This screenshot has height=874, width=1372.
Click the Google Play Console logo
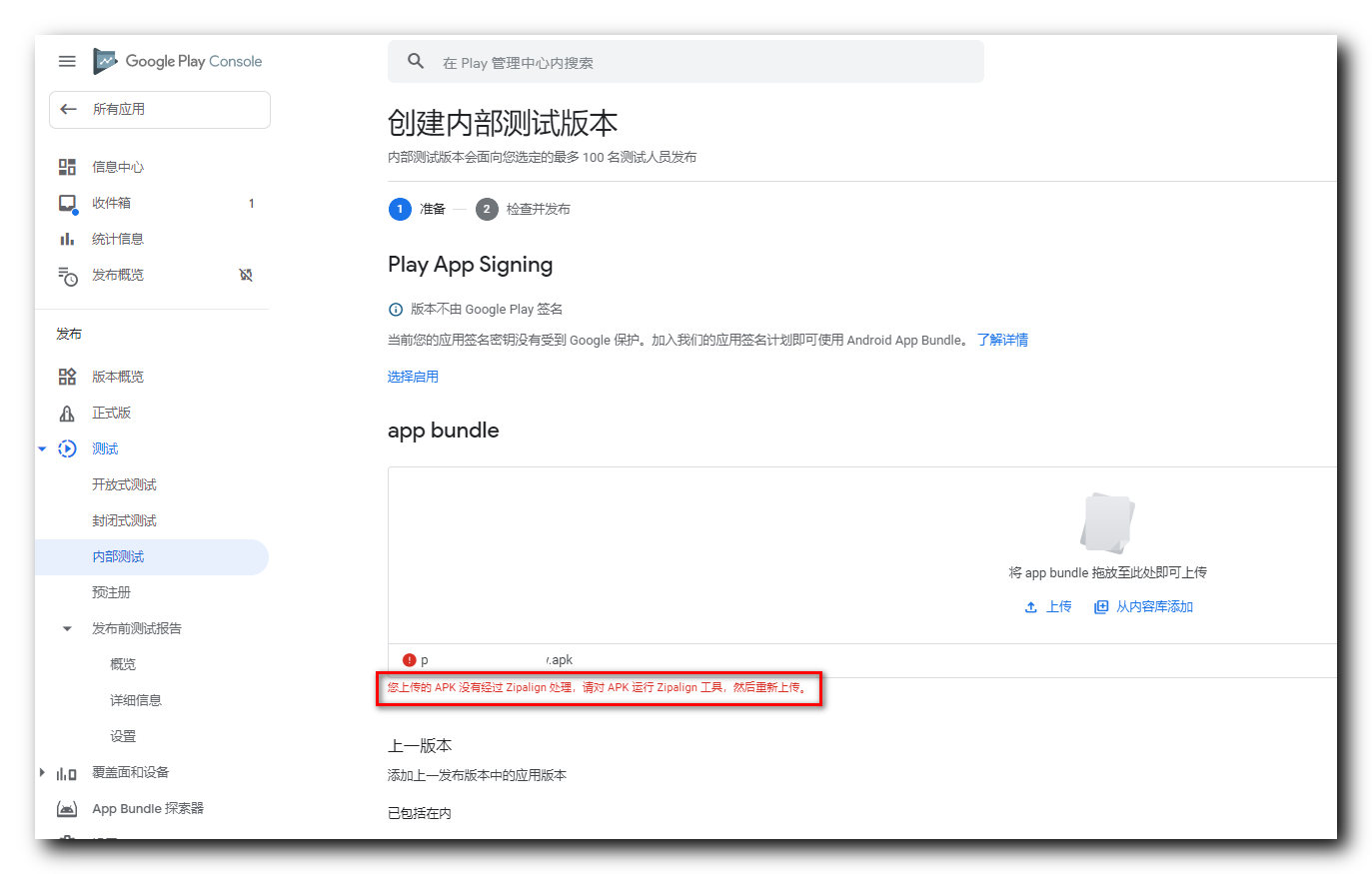click(178, 61)
